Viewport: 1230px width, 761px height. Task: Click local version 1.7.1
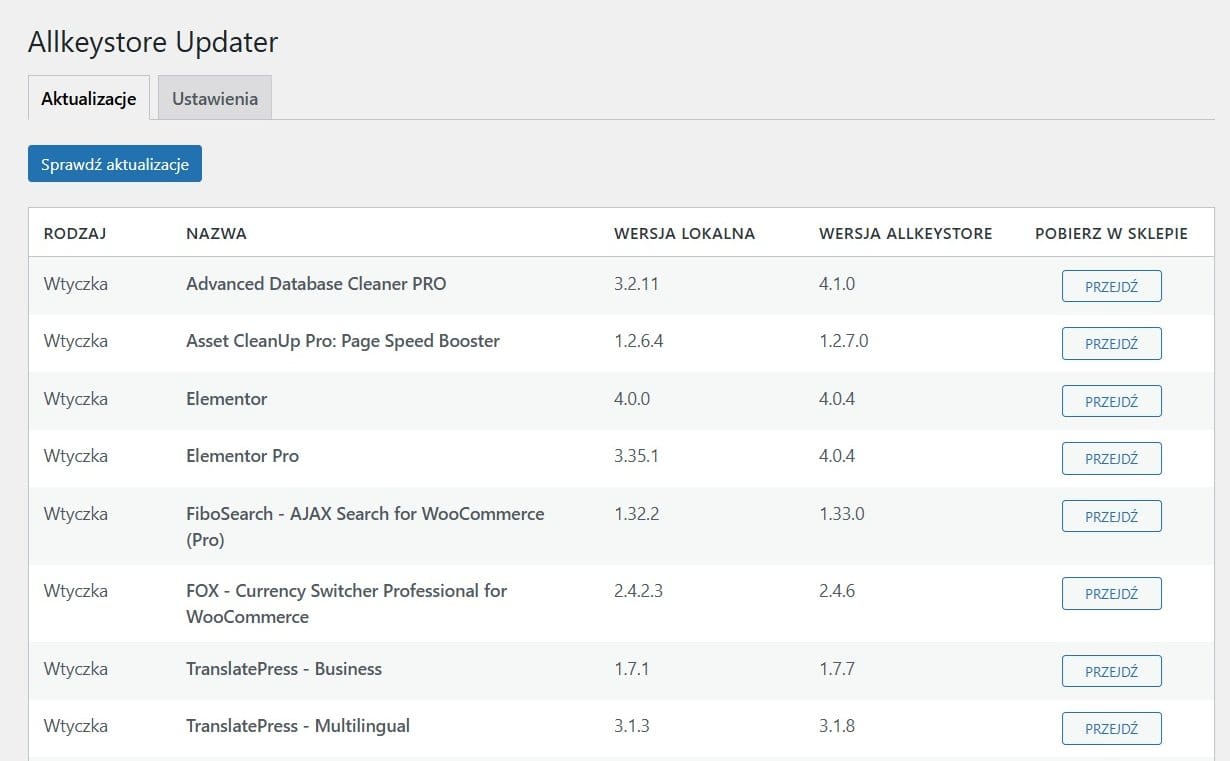[x=632, y=669]
